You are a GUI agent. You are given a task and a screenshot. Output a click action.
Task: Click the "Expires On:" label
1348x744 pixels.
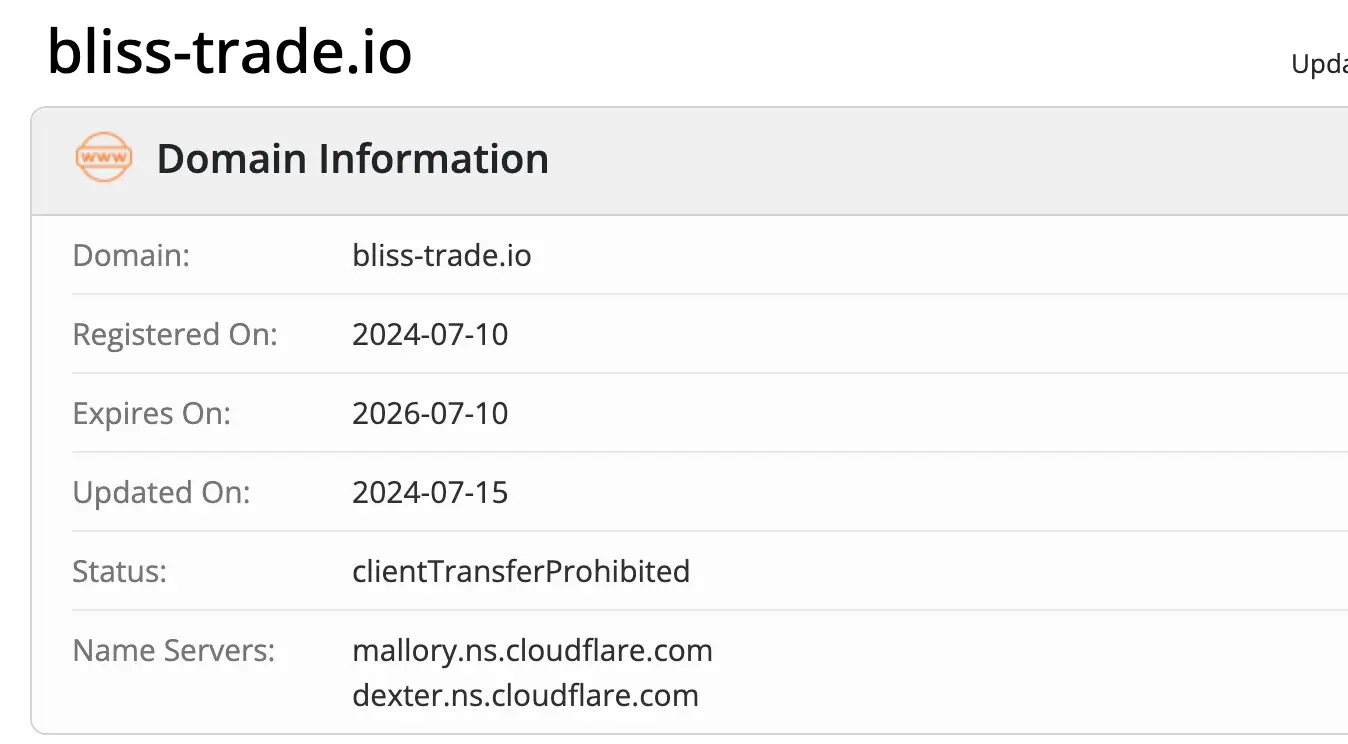pos(151,413)
